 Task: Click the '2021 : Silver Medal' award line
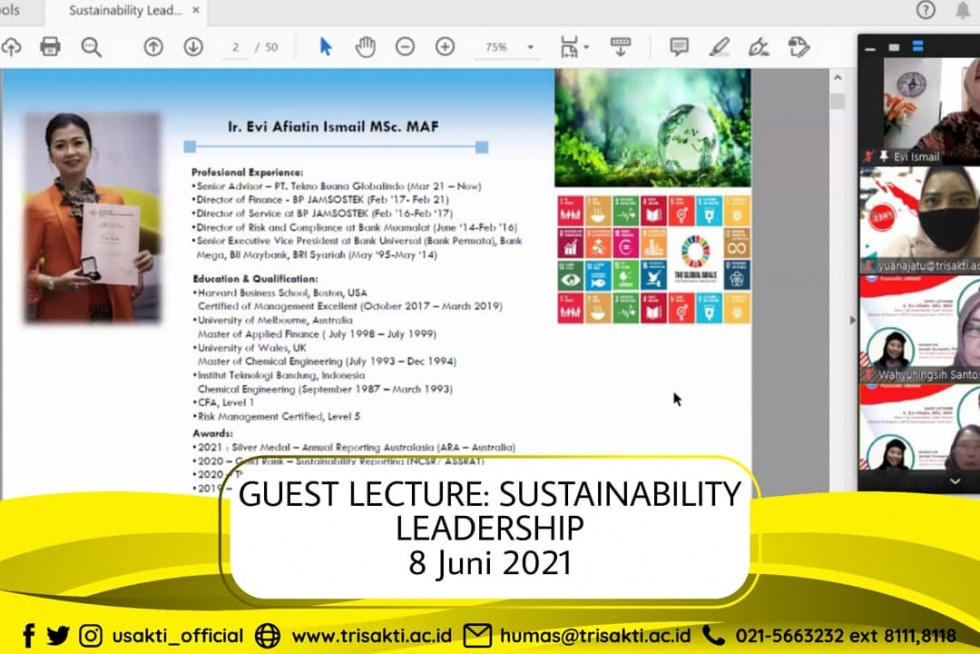(354, 447)
